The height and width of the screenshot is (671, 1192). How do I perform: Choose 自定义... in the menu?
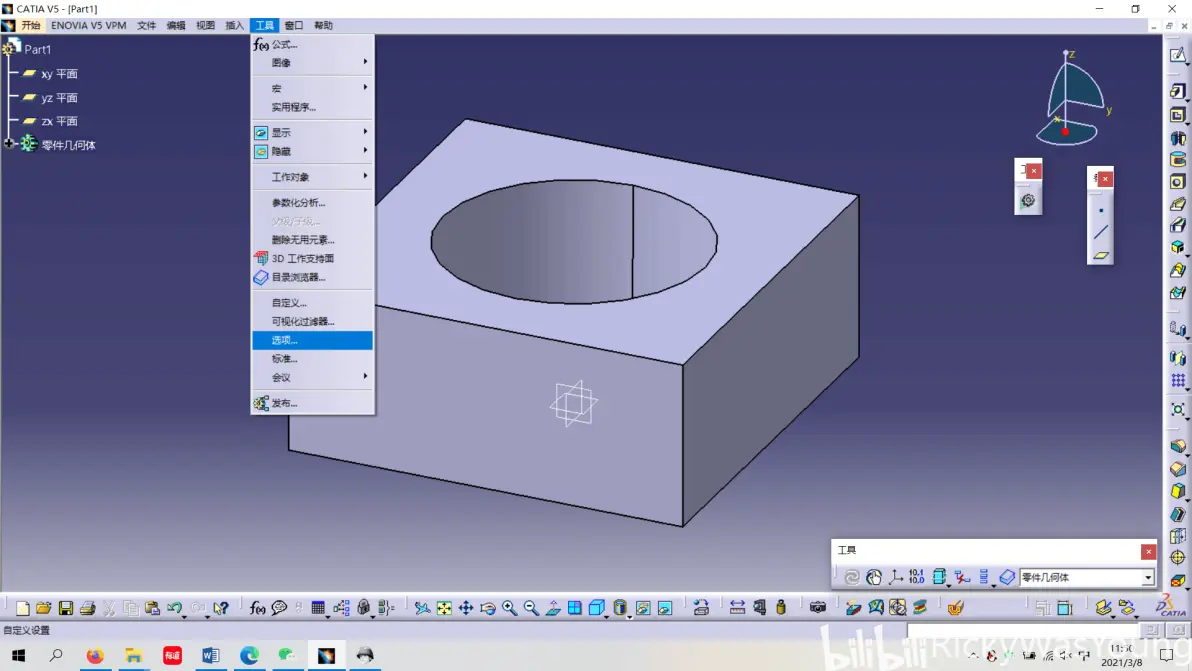[x=312, y=302]
